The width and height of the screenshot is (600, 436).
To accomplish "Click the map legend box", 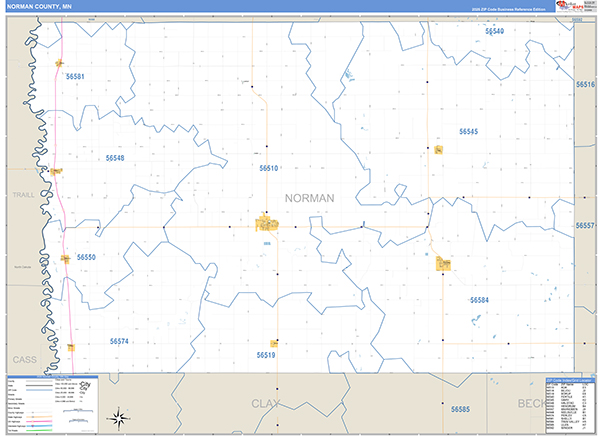I will pyautogui.click(x=52, y=404).
